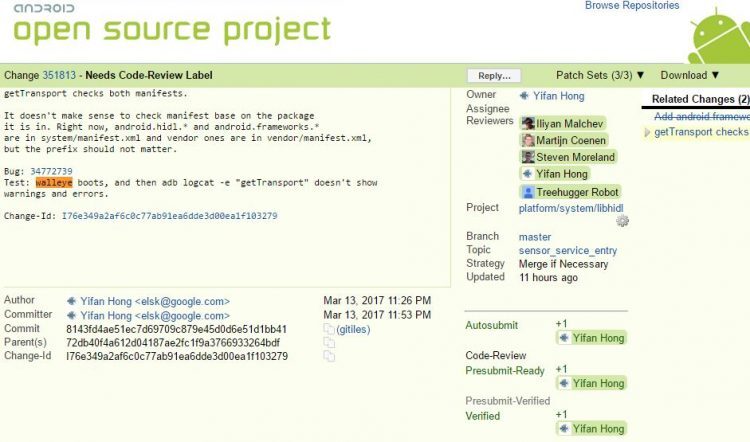Click Iliyan Malchev's reviewer avatar
This screenshot has height=442, width=750.
click(x=528, y=123)
